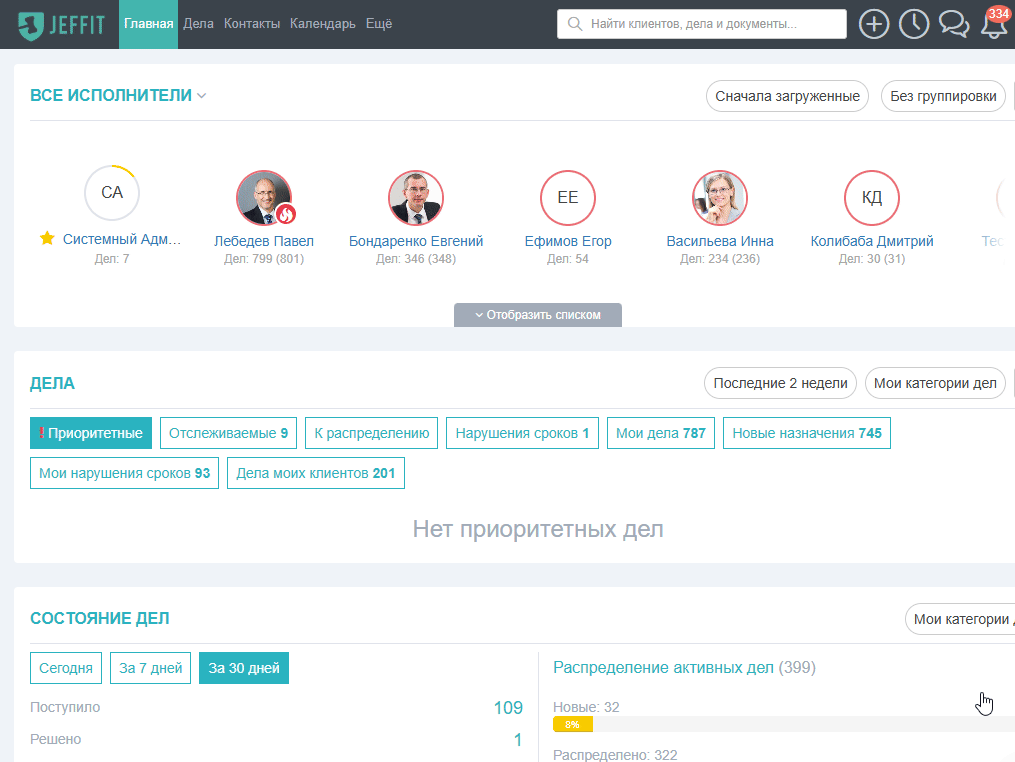This screenshot has height=762, width=1015.
Task: Click the star next to Системный Адм
Action: [47, 238]
